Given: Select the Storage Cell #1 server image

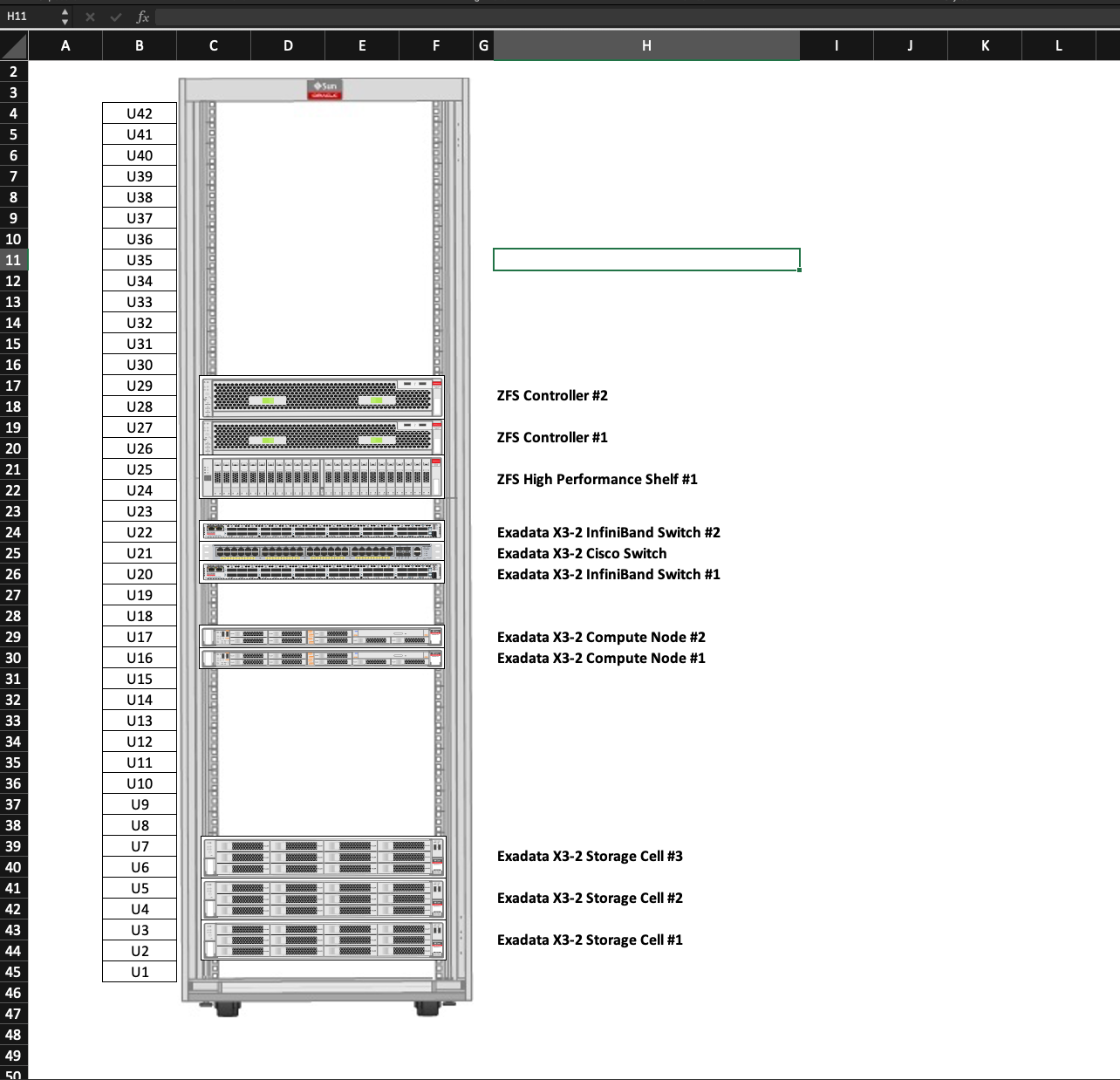Looking at the screenshot, I should point(323,940).
